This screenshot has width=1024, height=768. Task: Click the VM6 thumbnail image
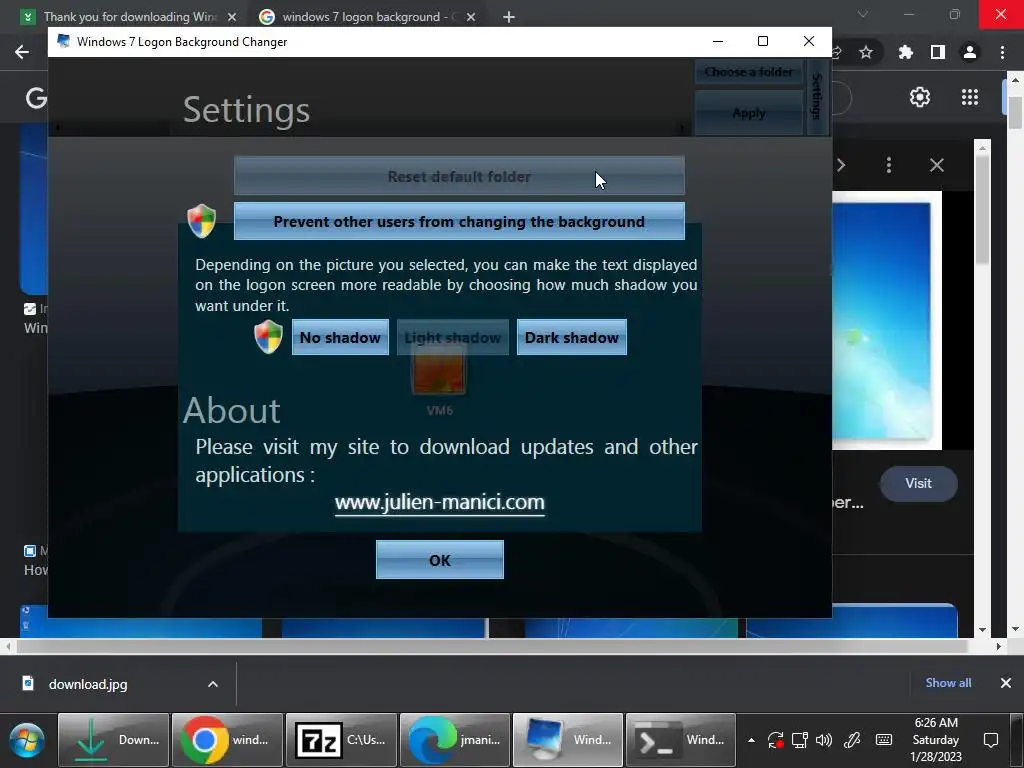pyautogui.click(x=439, y=370)
